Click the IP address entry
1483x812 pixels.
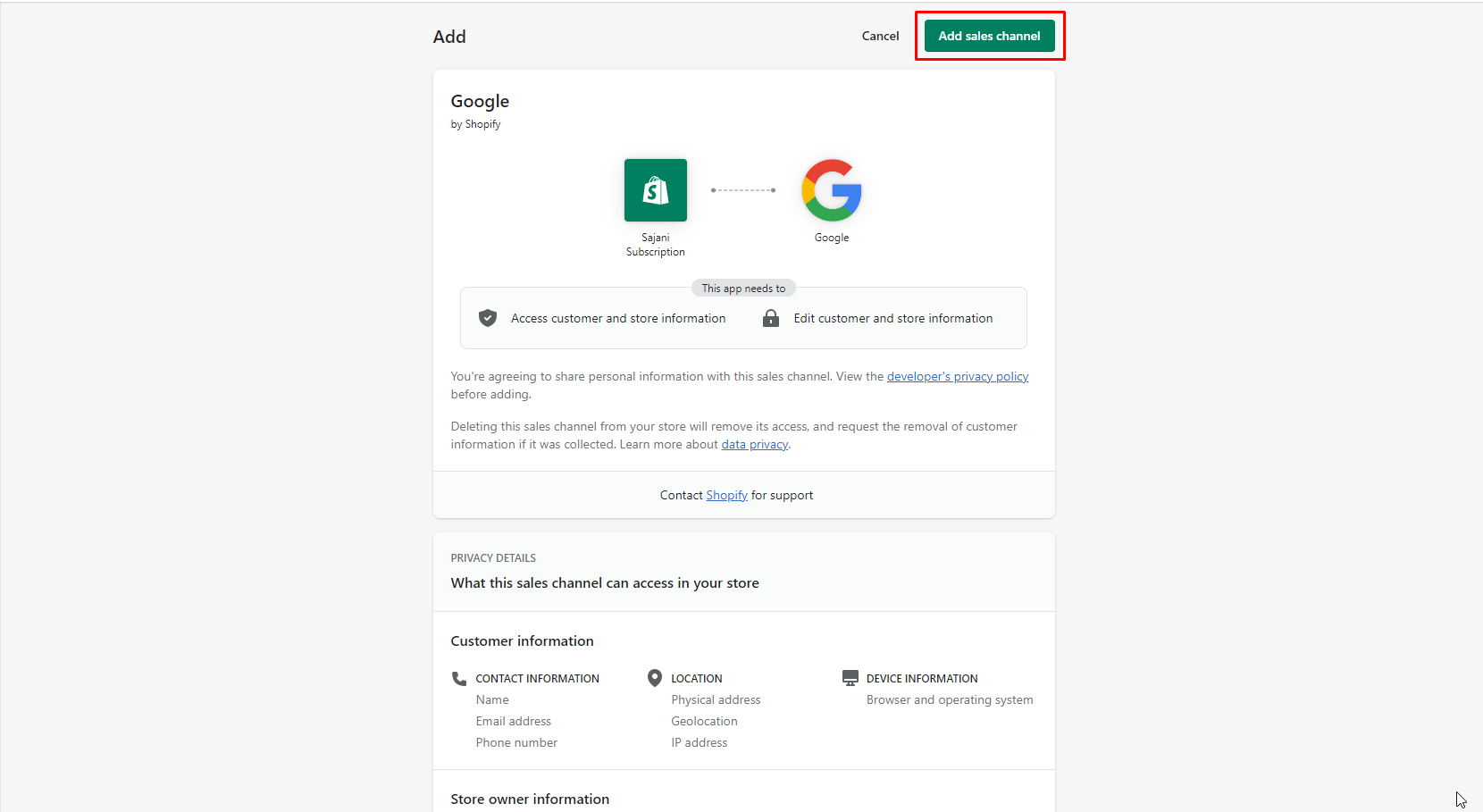coord(700,742)
